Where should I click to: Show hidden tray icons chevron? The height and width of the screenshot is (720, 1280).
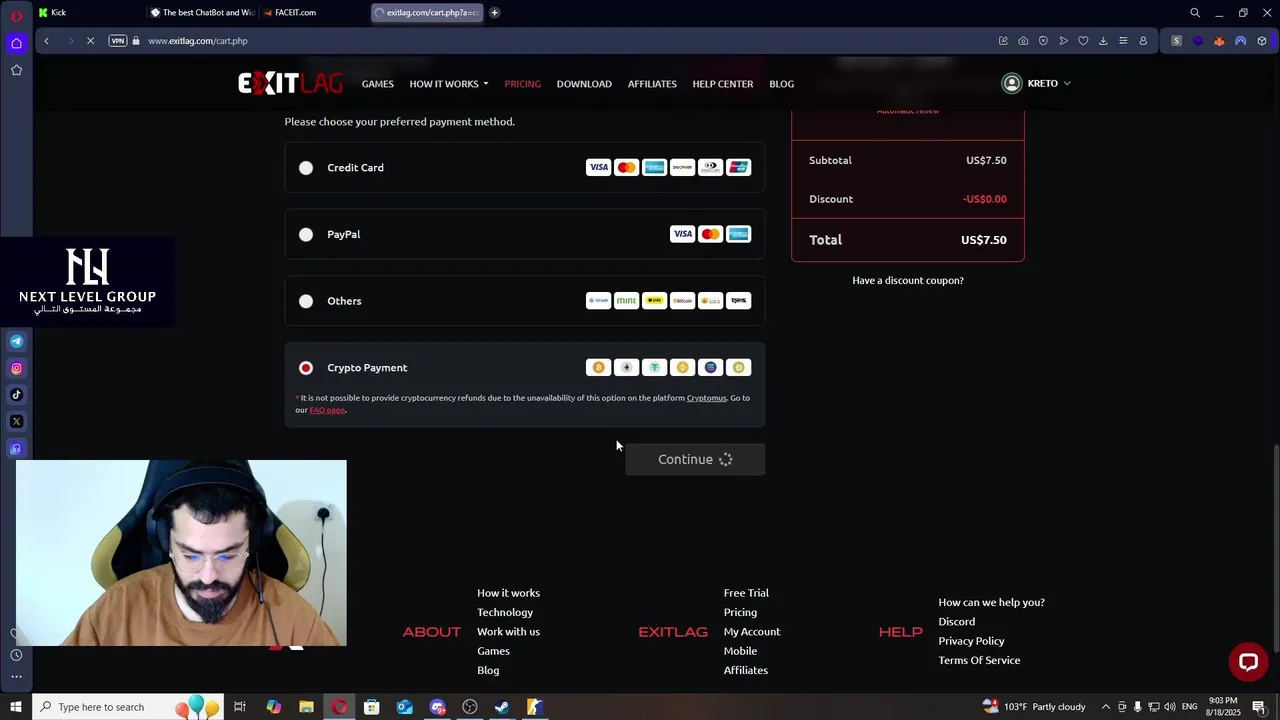point(1105,707)
